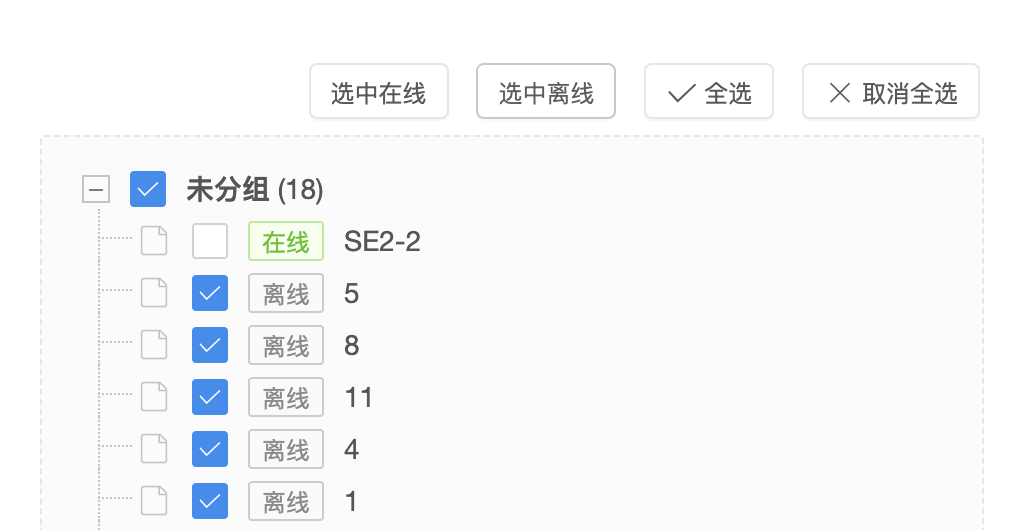This screenshot has height=530, width=1020.
Task: Click the 选中离线 button
Action: tap(546, 92)
